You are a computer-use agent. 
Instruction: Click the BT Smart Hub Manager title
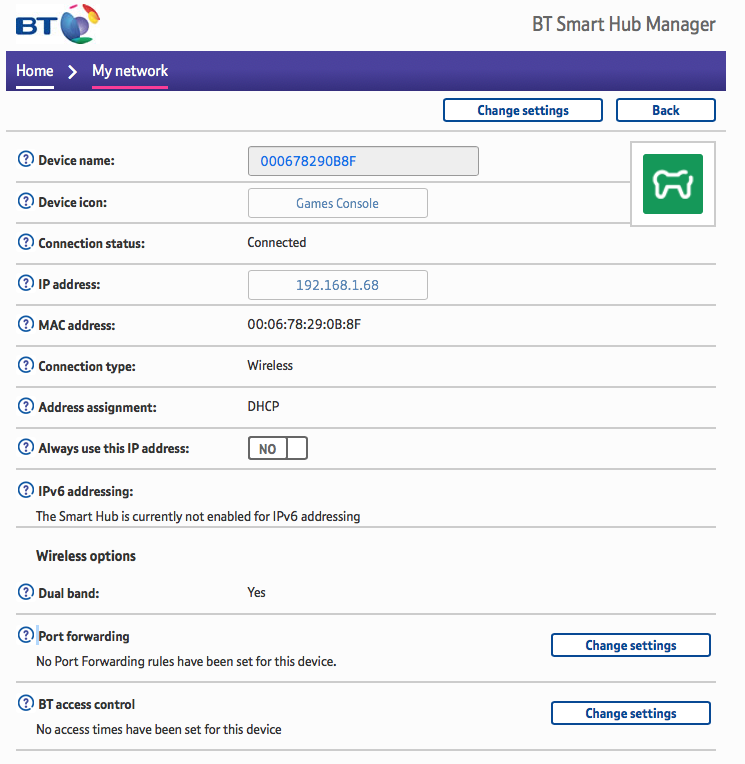[x=624, y=24]
